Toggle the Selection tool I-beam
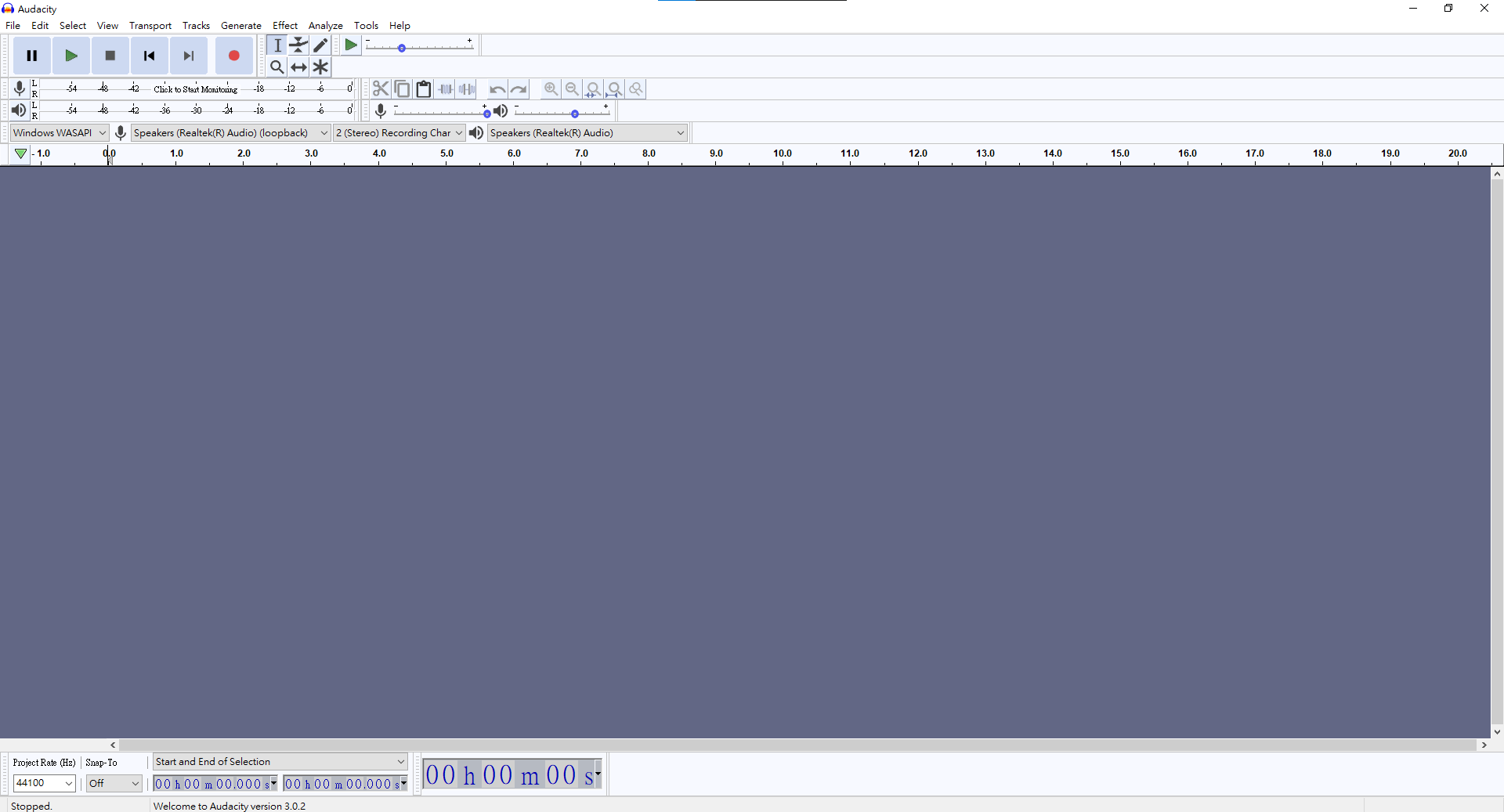 point(277,45)
